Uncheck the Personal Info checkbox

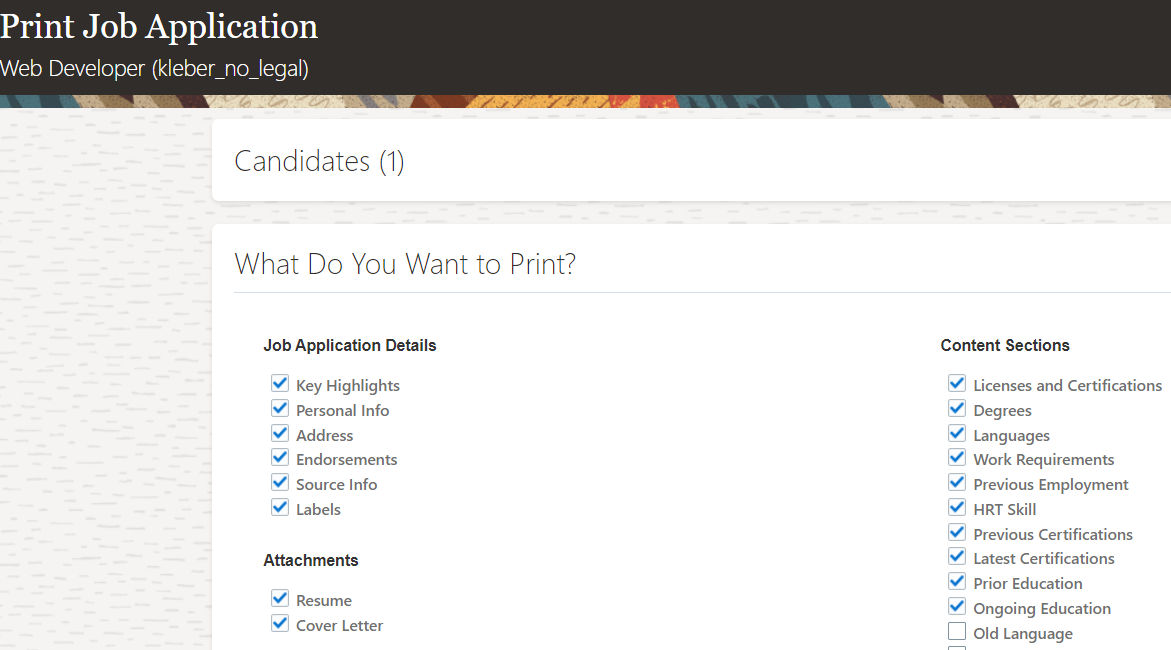tap(280, 409)
